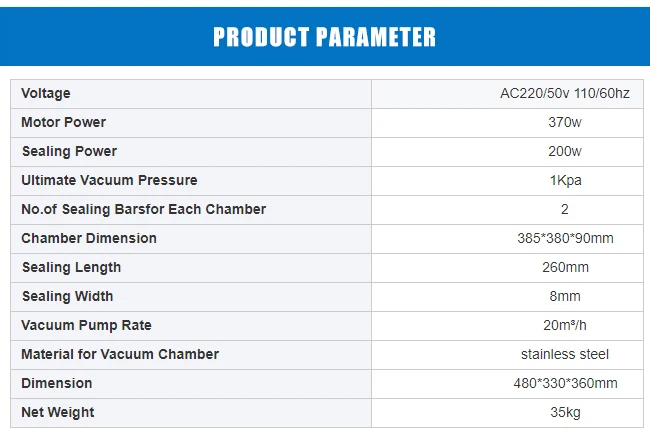Select the stainless steel value cell
Viewport: 650px width, 440px height.
[x=565, y=354]
